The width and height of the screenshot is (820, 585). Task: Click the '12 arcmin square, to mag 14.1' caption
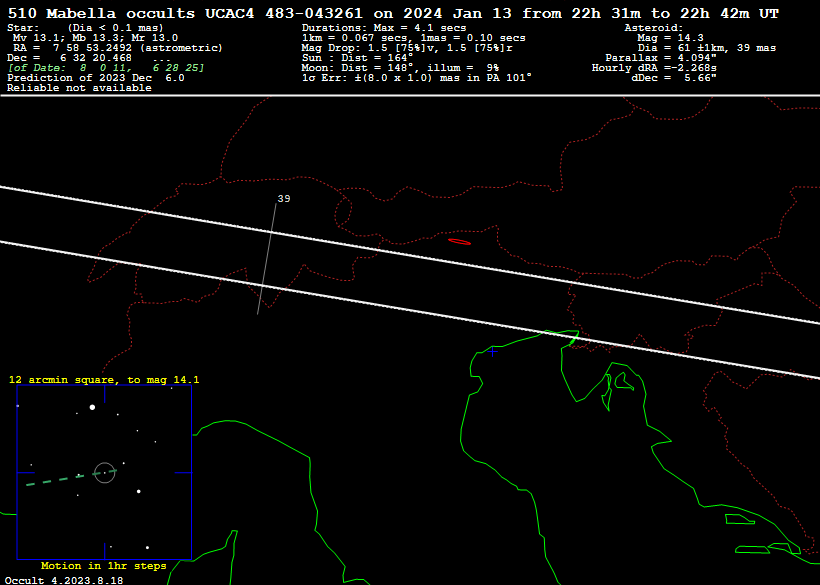104,380
